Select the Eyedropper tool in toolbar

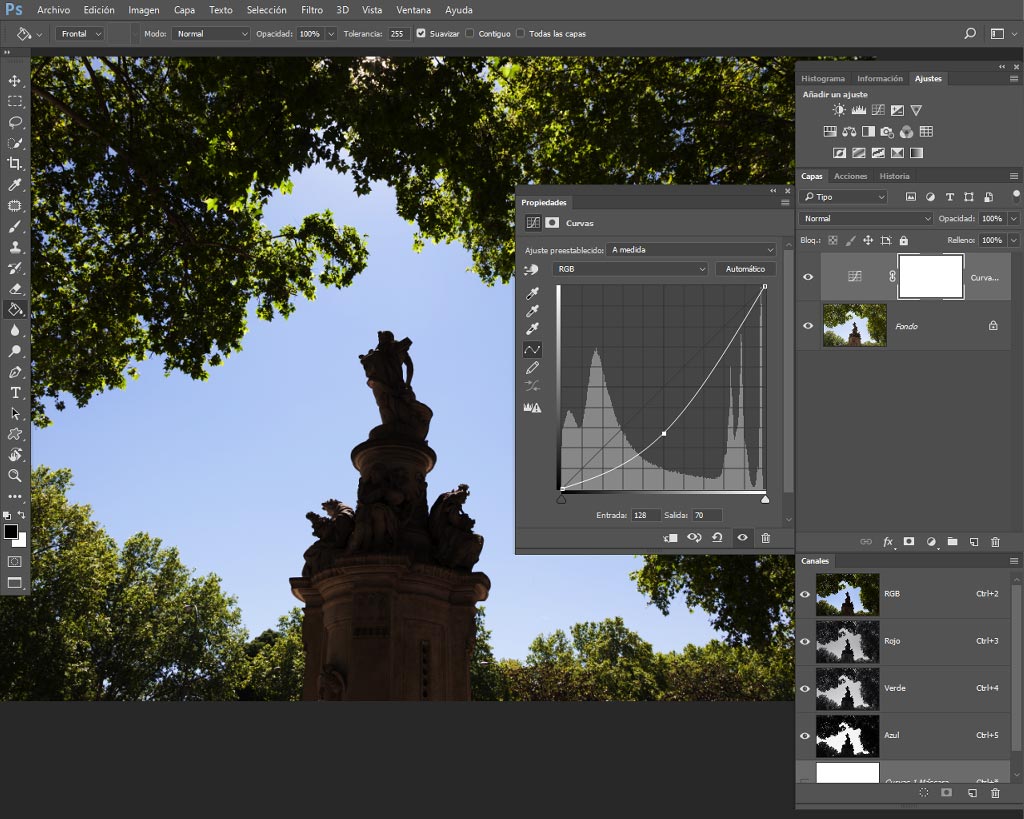pyautogui.click(x=14, y=185)
